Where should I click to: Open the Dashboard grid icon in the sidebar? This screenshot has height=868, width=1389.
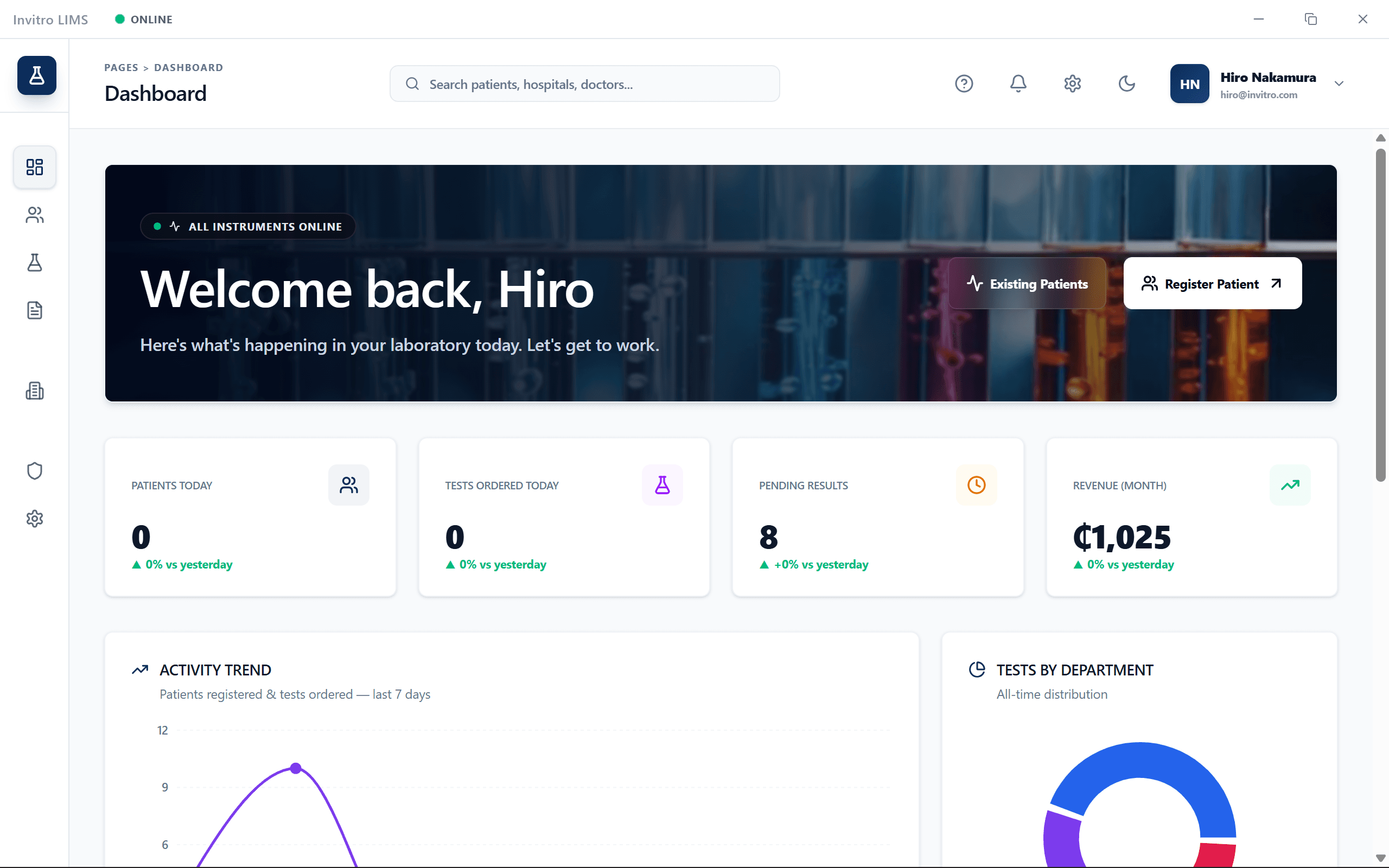tap(34, 167)
